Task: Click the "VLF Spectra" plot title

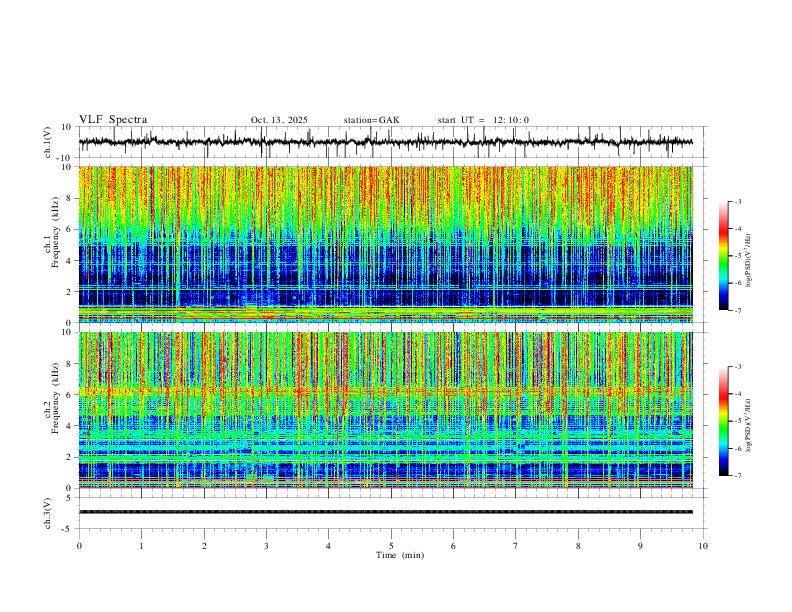Action: coord(113,120)
